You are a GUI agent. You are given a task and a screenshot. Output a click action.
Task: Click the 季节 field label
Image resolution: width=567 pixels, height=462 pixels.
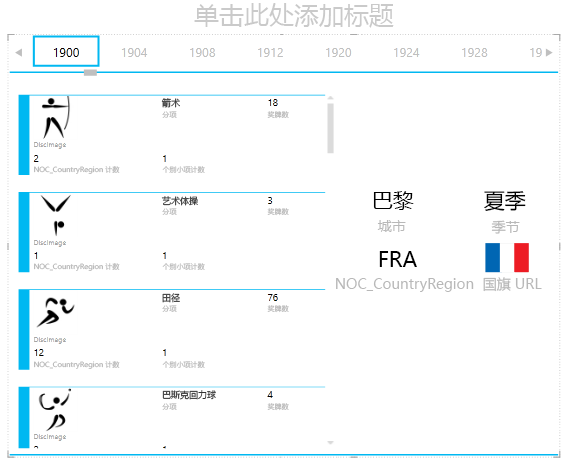[505, 227]
